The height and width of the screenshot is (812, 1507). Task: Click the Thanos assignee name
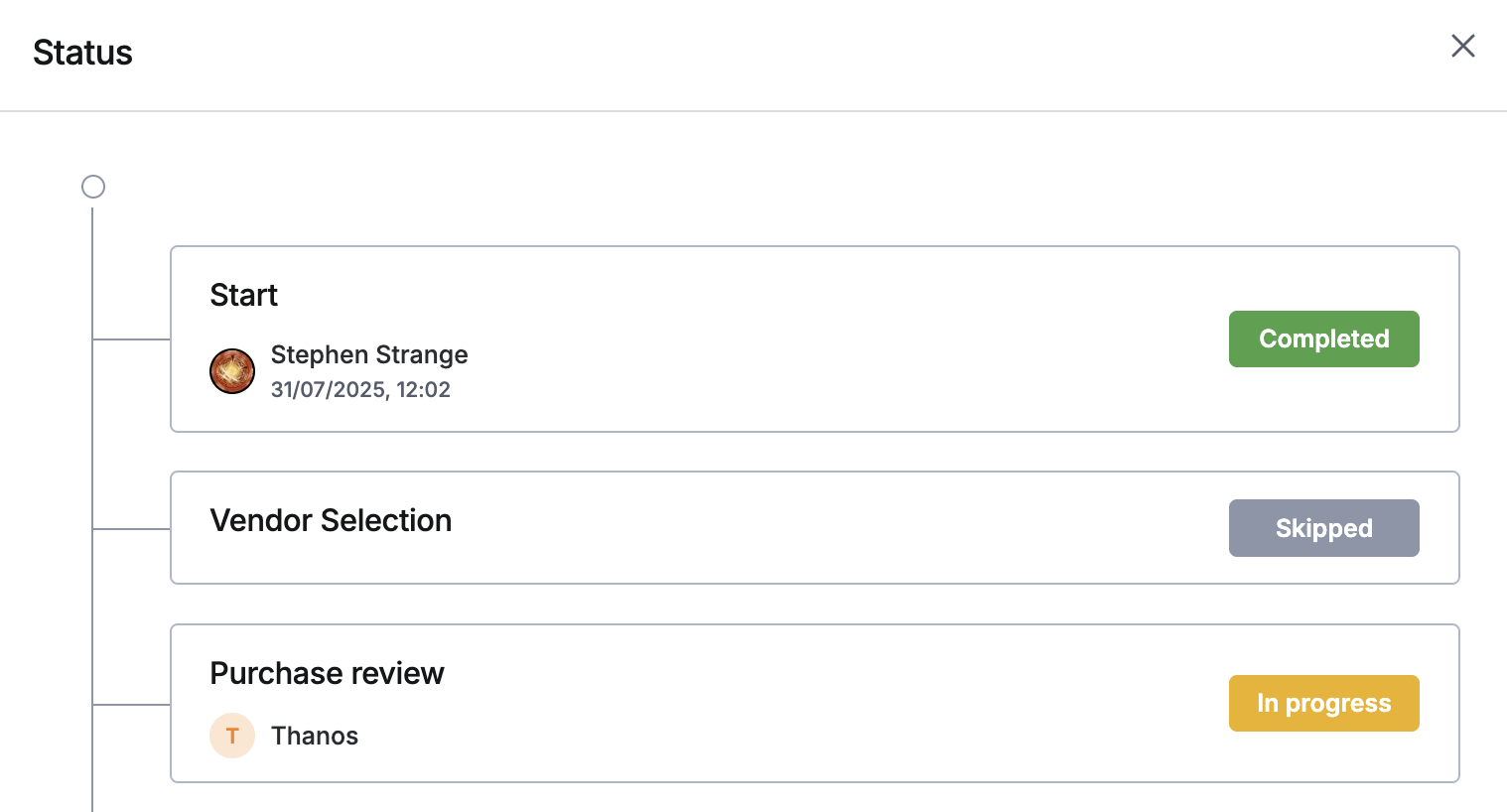coord(315,736)
